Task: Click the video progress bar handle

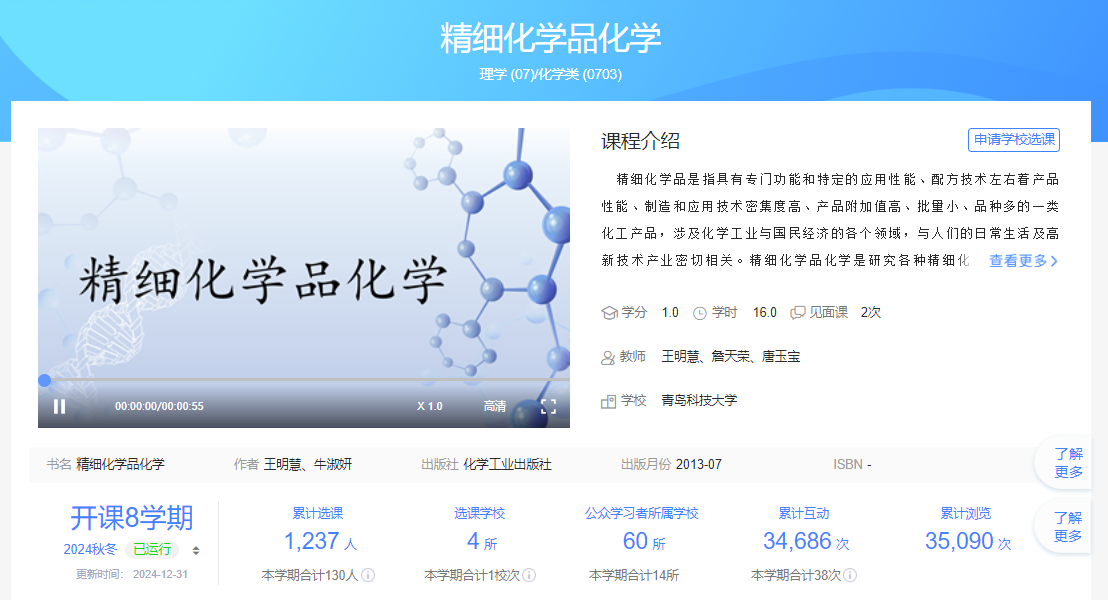Action: tap(45, 380)
